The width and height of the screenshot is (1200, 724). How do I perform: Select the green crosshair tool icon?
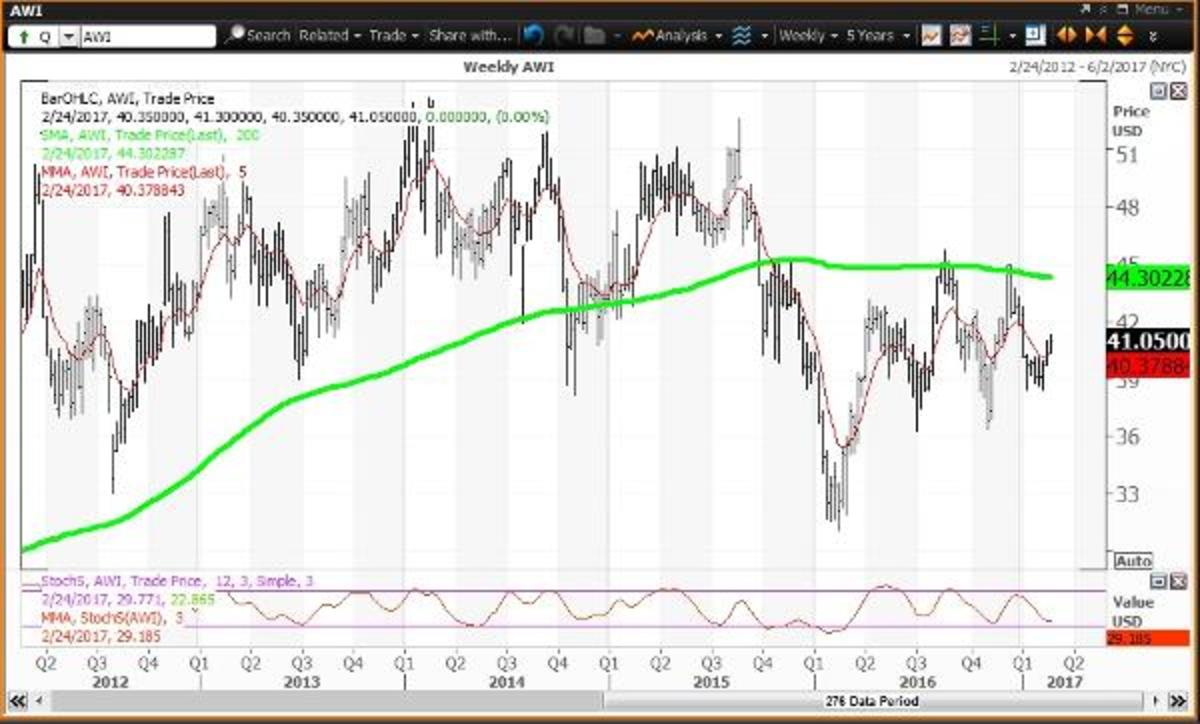989,36
